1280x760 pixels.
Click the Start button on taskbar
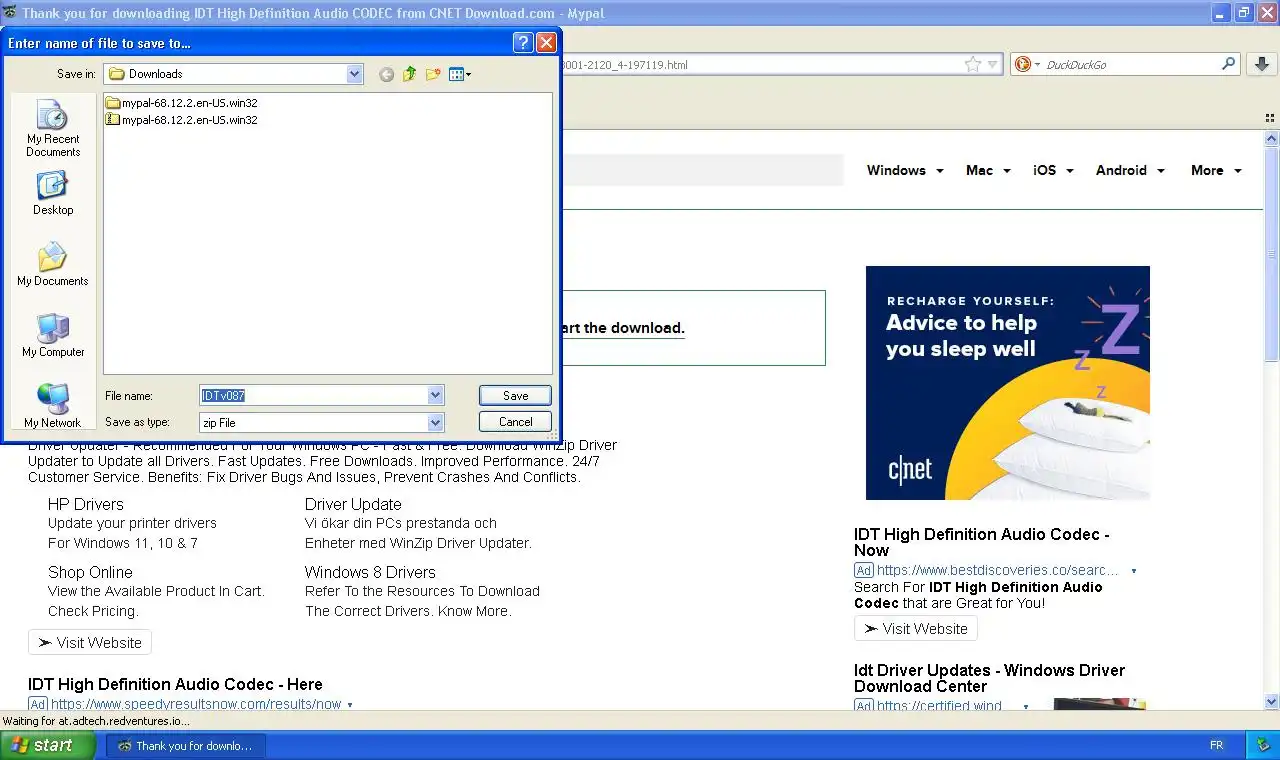click(x=48, y=745)
